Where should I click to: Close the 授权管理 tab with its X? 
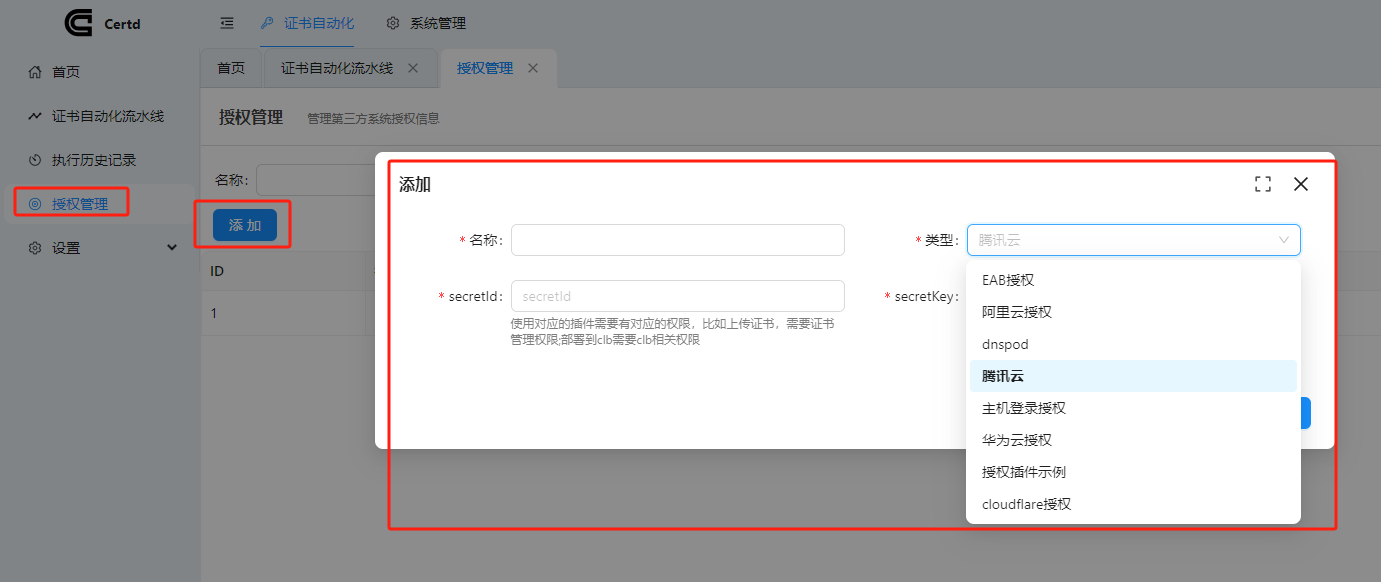click(533, 68)
